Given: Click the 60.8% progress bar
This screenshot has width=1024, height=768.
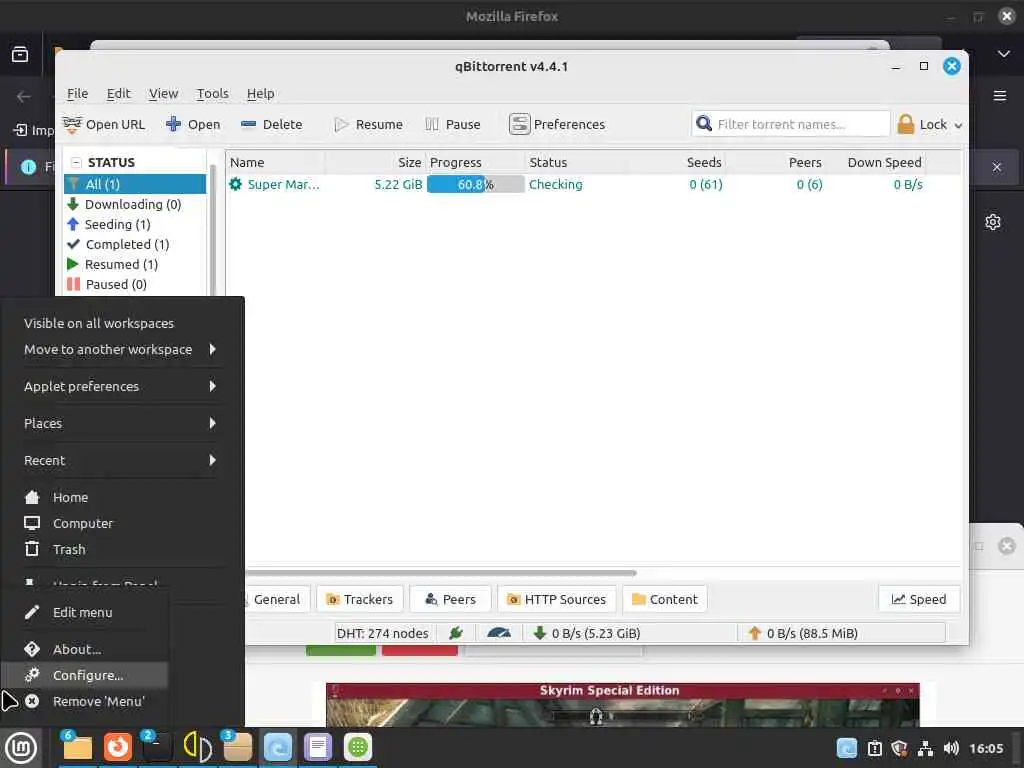Looking at the screenshot, I should coord(475,185).
